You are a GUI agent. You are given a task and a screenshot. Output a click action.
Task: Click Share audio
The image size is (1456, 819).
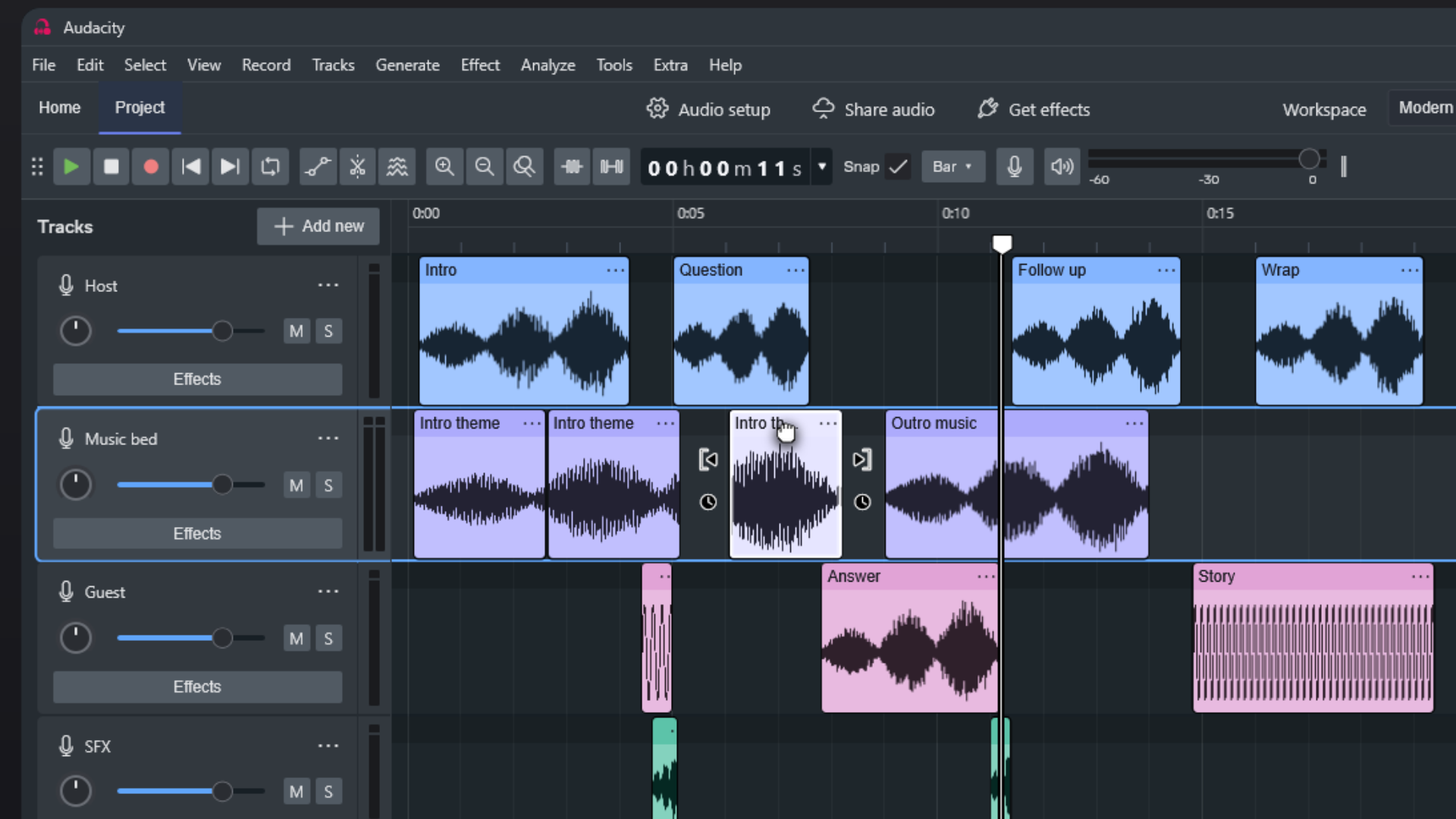(x=874, y=109)
